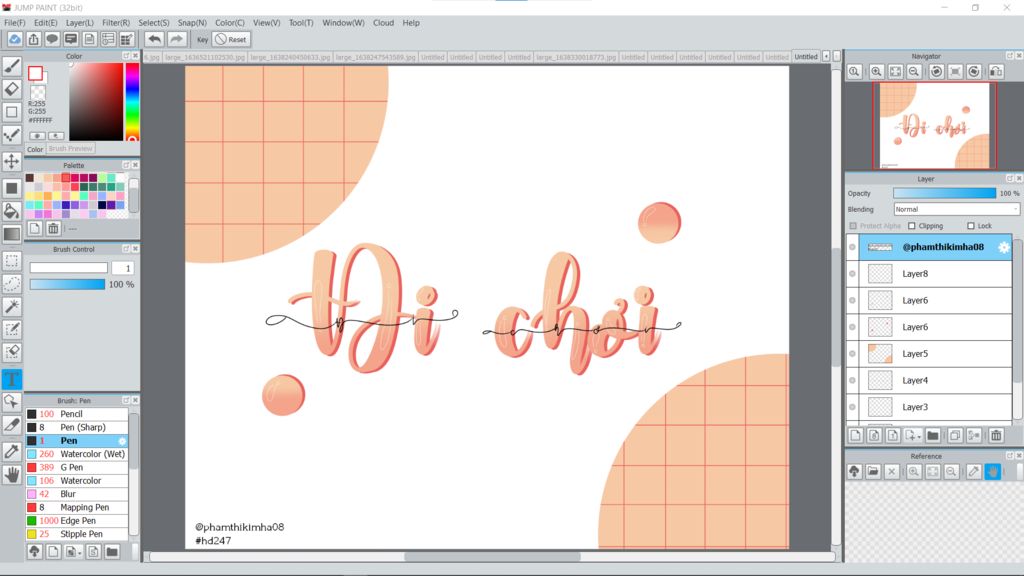The width and height of the screenshot is (1024, 576).
Task: Select the Brush tool in left toolbar
Action: [x=12, y=66]
